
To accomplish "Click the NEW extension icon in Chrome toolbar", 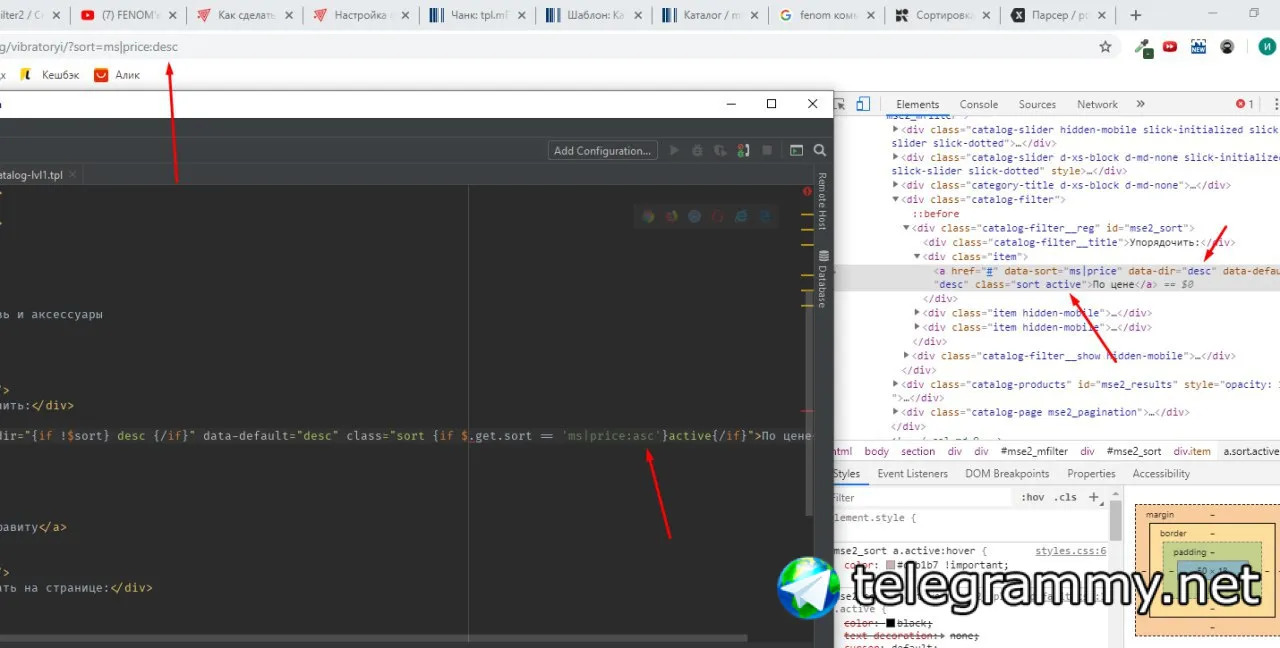I will coord(1199,46).
